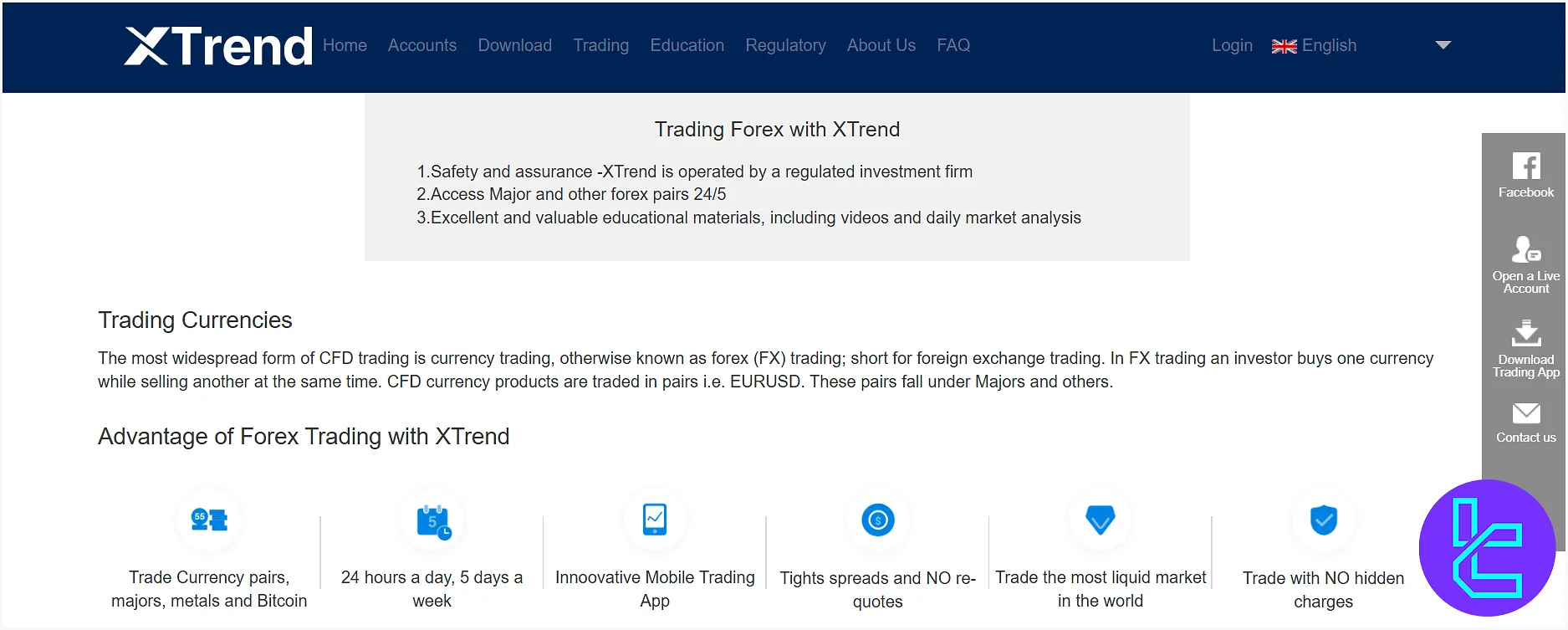Open the Accounts menu

point(422,45)
